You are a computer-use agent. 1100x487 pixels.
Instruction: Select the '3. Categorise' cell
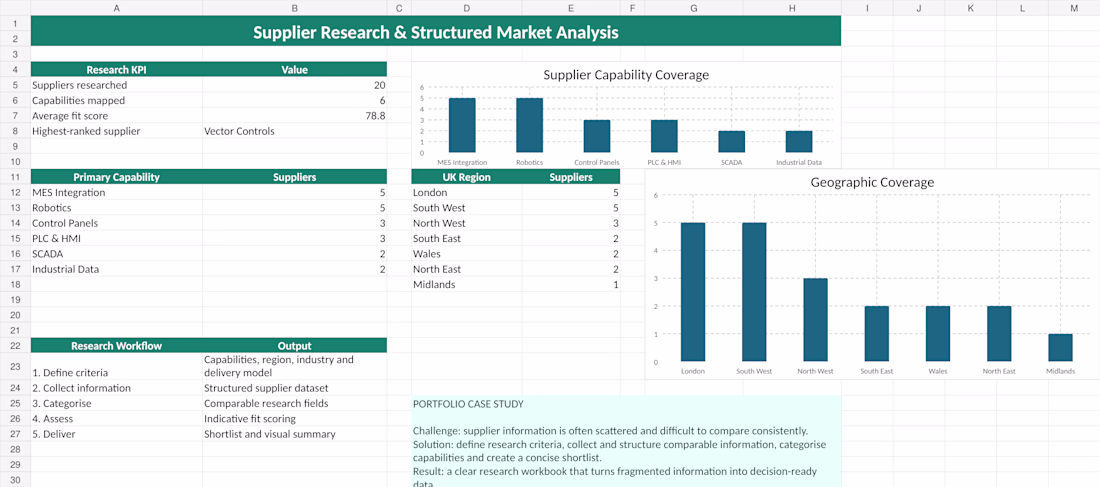pos(116,403)
